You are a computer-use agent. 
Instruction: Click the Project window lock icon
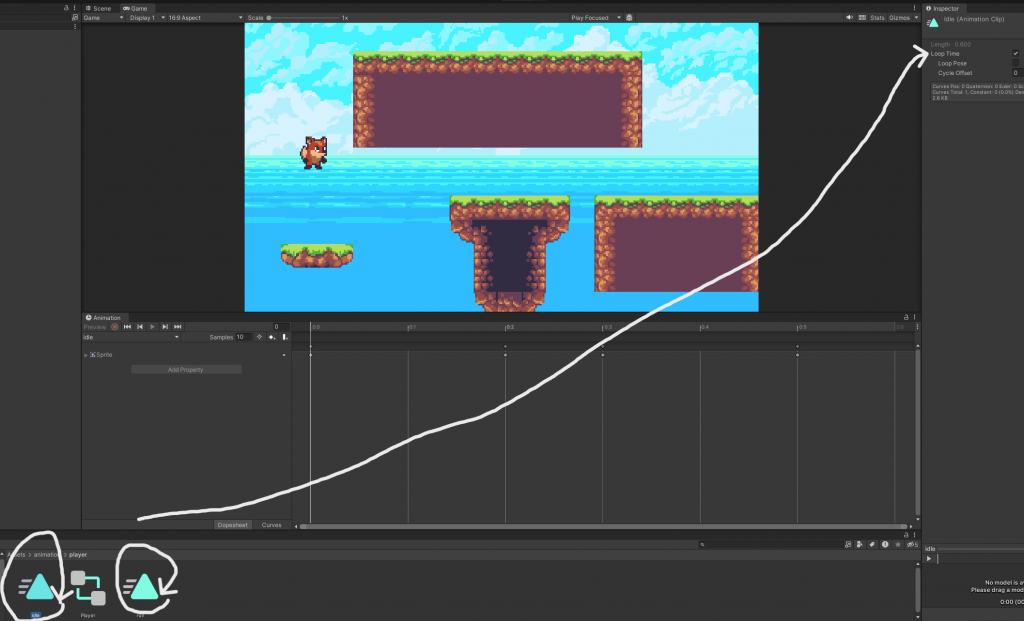[906, 535]
